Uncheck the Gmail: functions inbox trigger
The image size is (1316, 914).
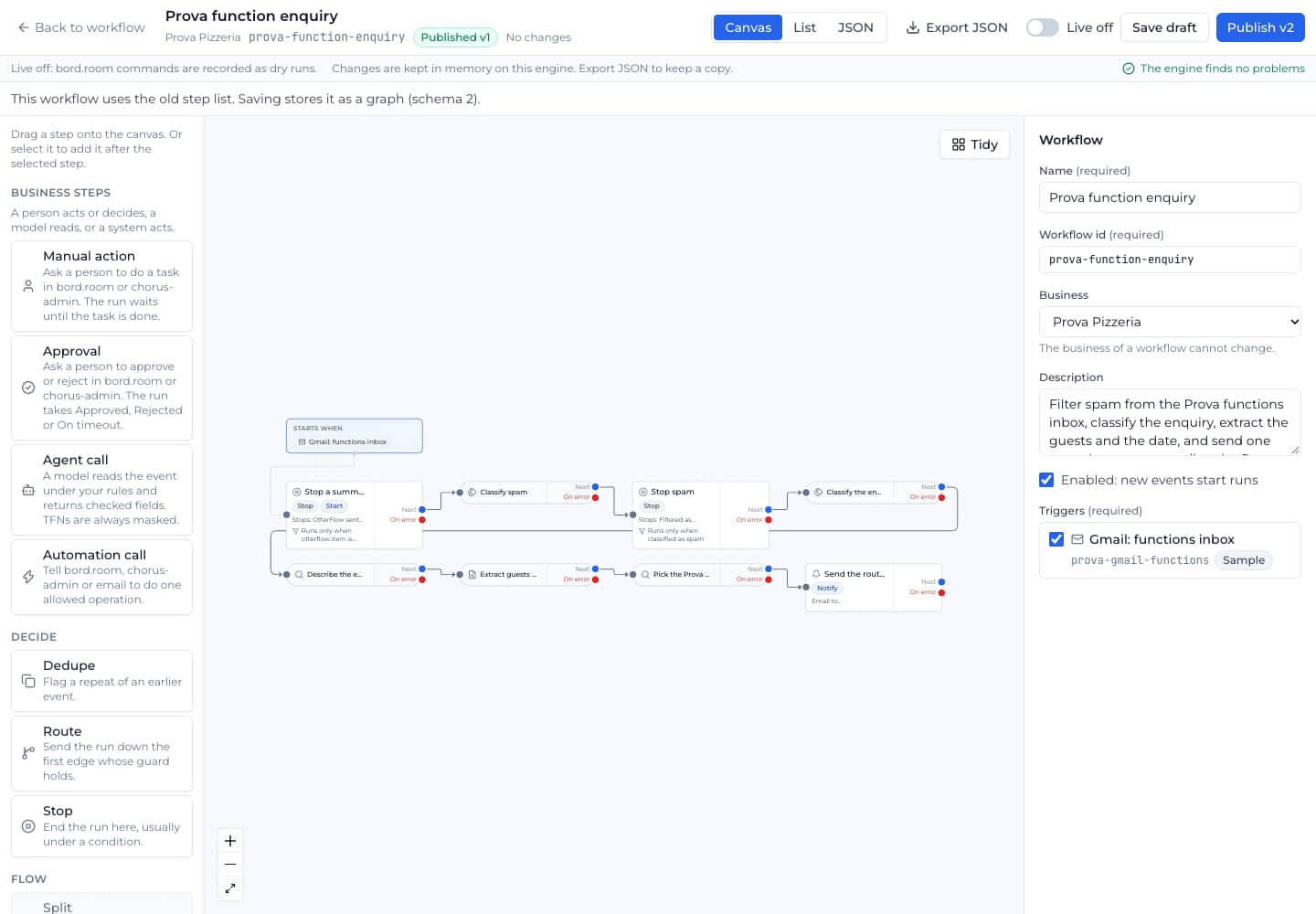(1056, 539)
